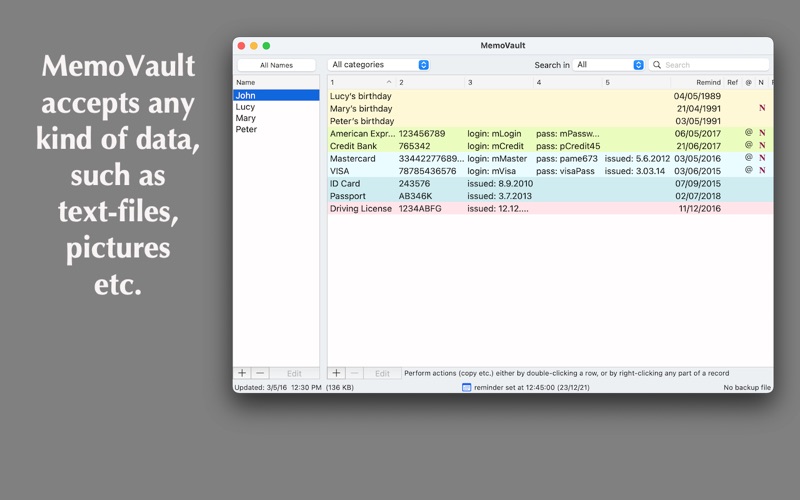
Task: Click Edit button under the records table
Action: click(383, 373)
